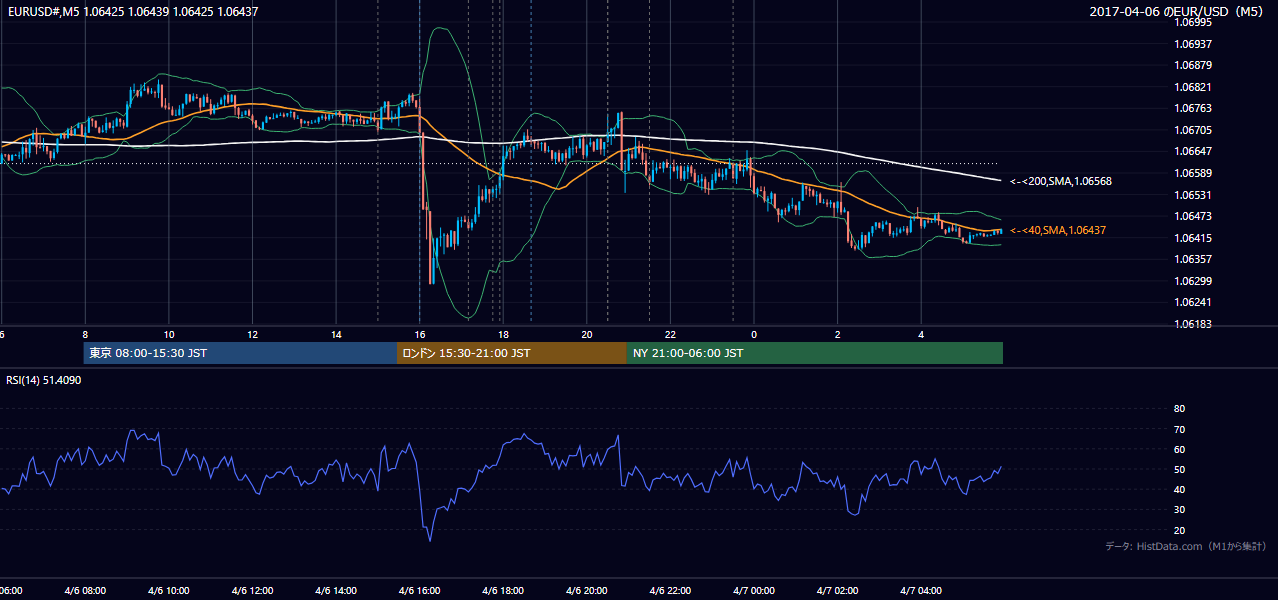Click the 4/7 04:00 time axis label
The image size is (1278, 600).
pos(921,591)
